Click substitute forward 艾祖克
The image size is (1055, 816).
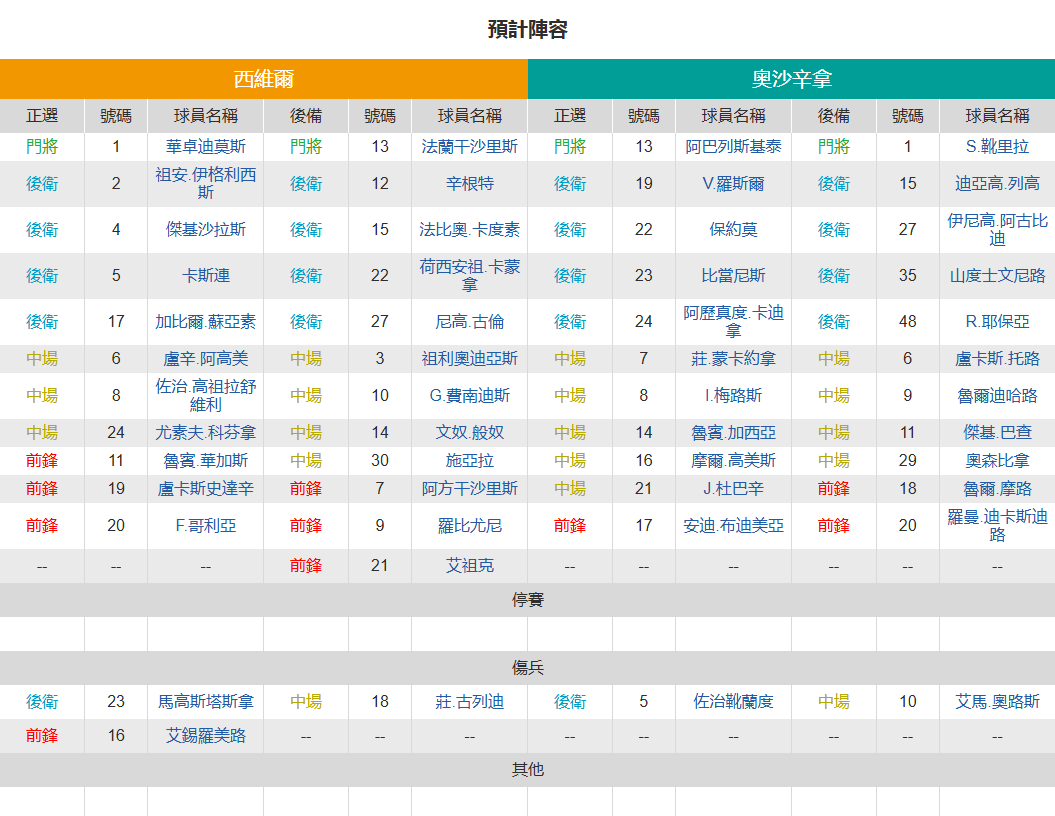(470, 566)
